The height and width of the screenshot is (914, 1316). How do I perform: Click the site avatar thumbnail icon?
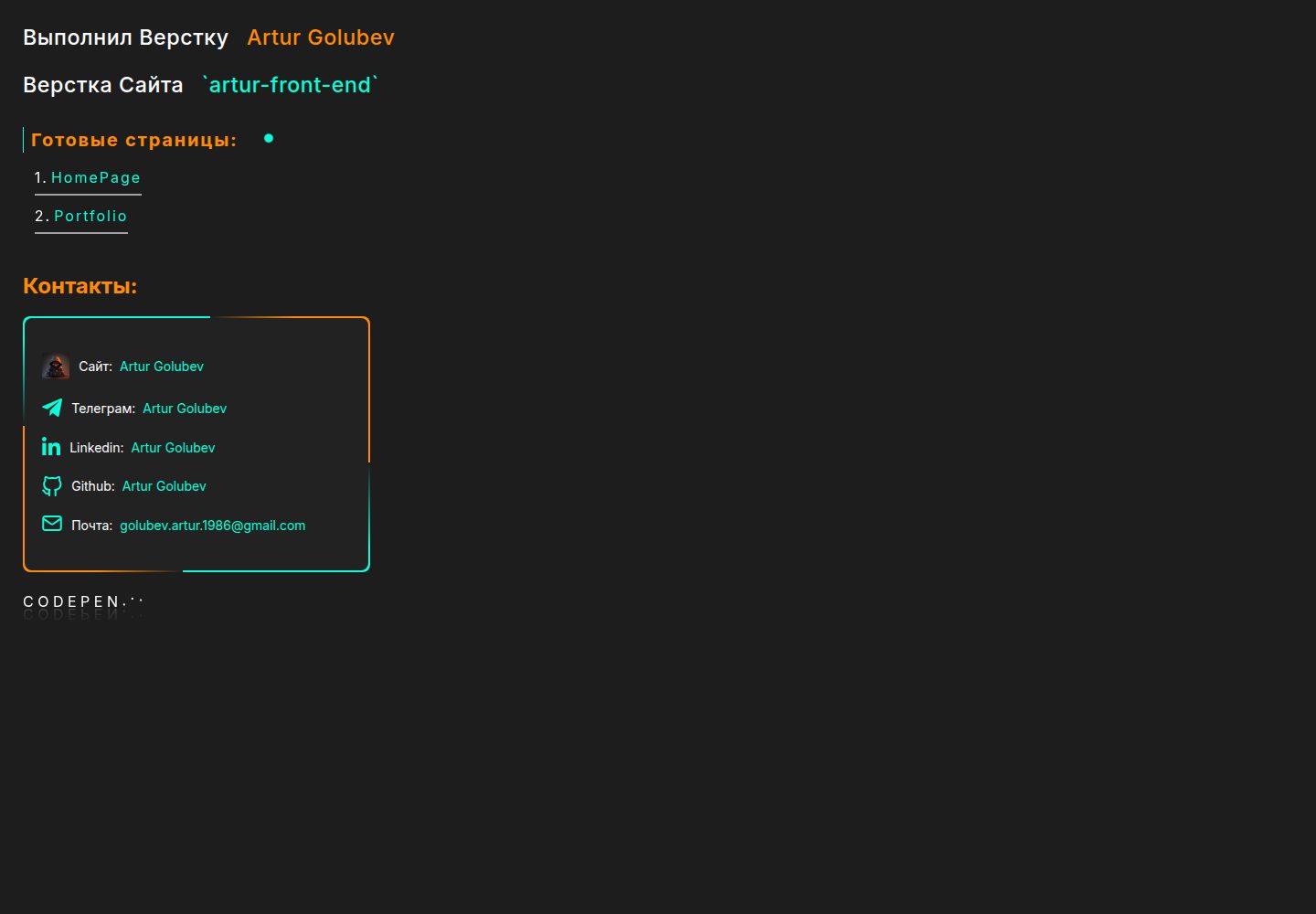56,367
